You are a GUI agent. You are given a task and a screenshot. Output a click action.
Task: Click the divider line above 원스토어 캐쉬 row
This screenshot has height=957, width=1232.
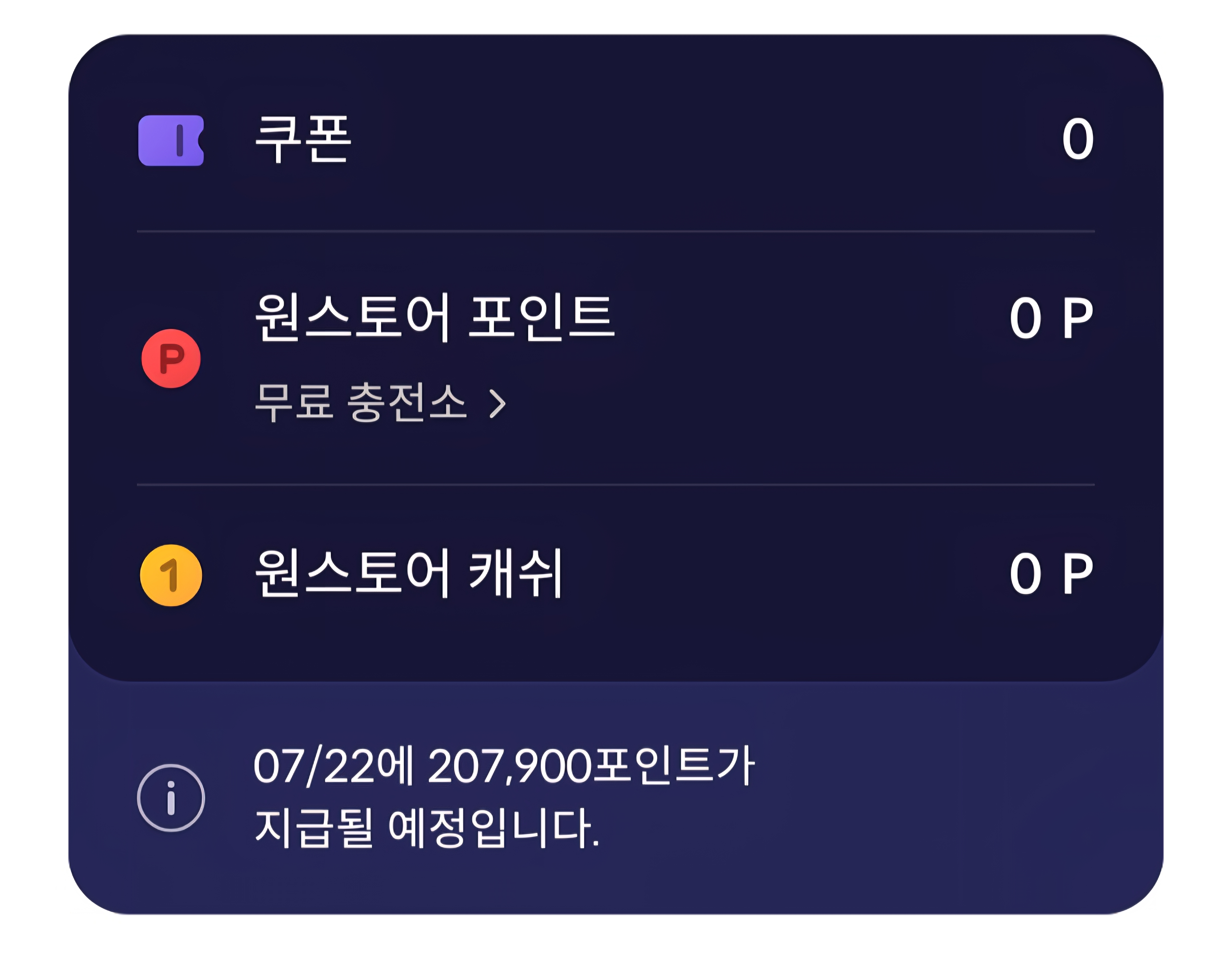[x=615, y=484]
